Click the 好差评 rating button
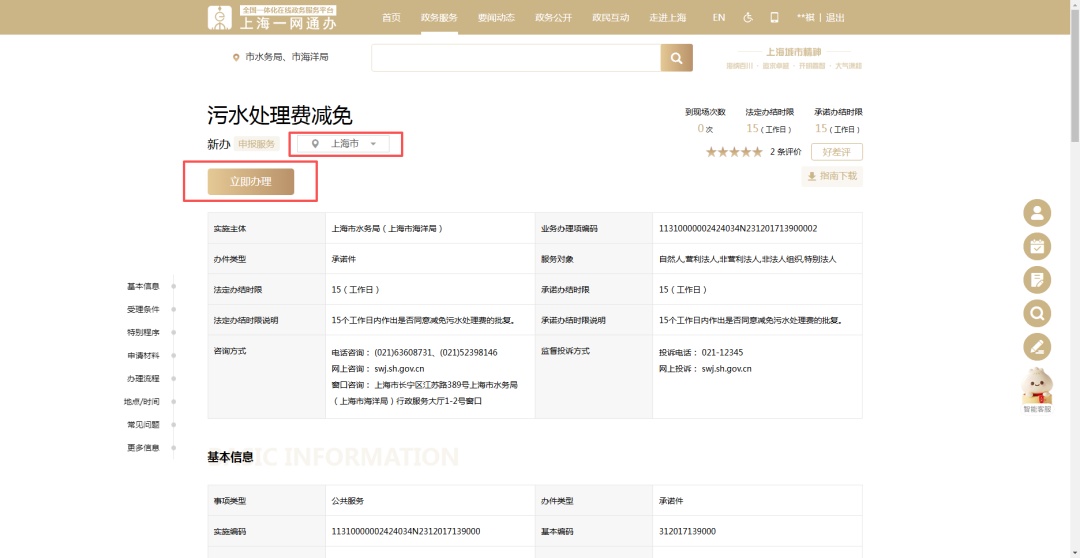 tap(836, 152)
